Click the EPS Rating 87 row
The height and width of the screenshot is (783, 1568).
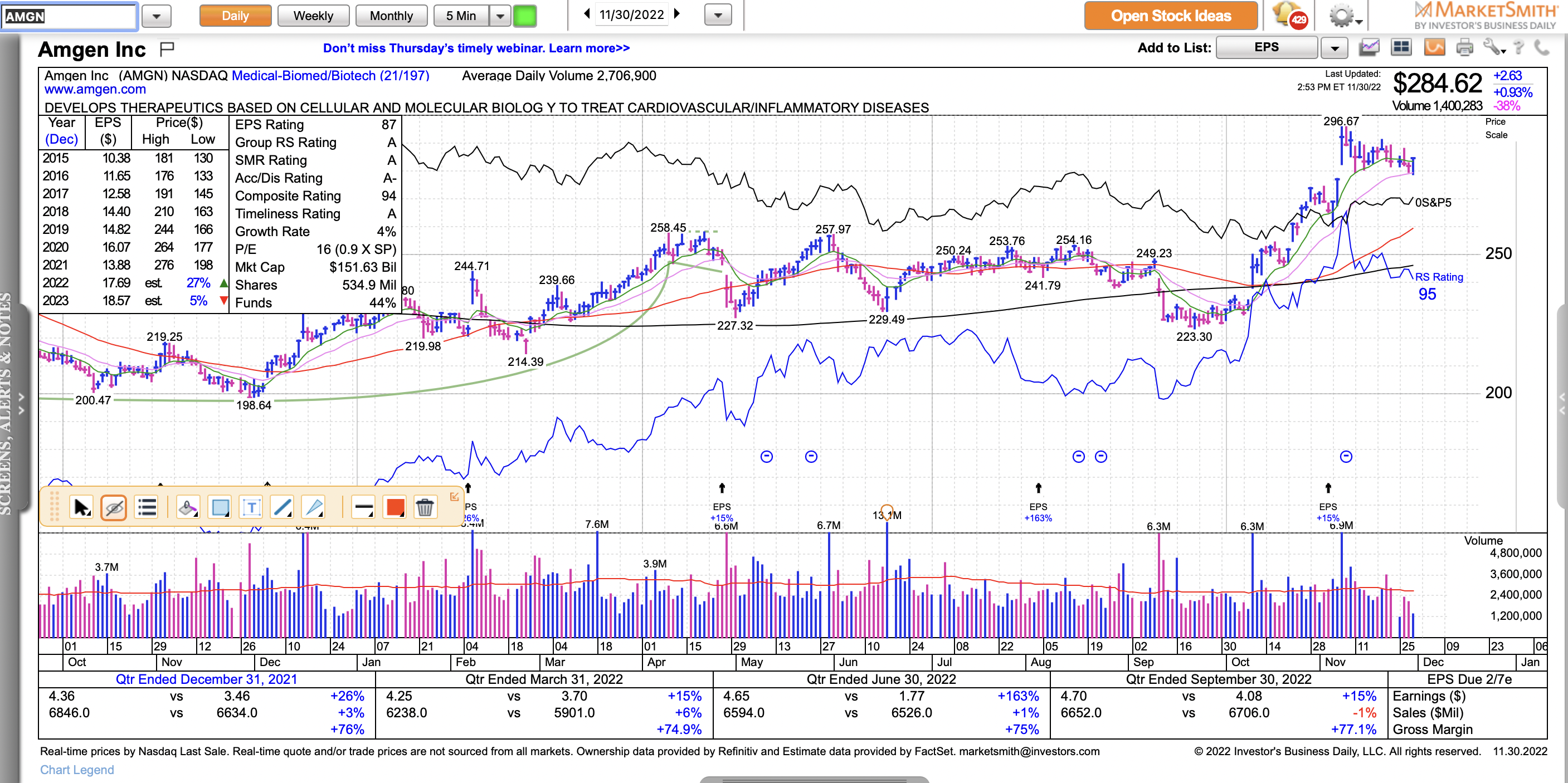315,125
